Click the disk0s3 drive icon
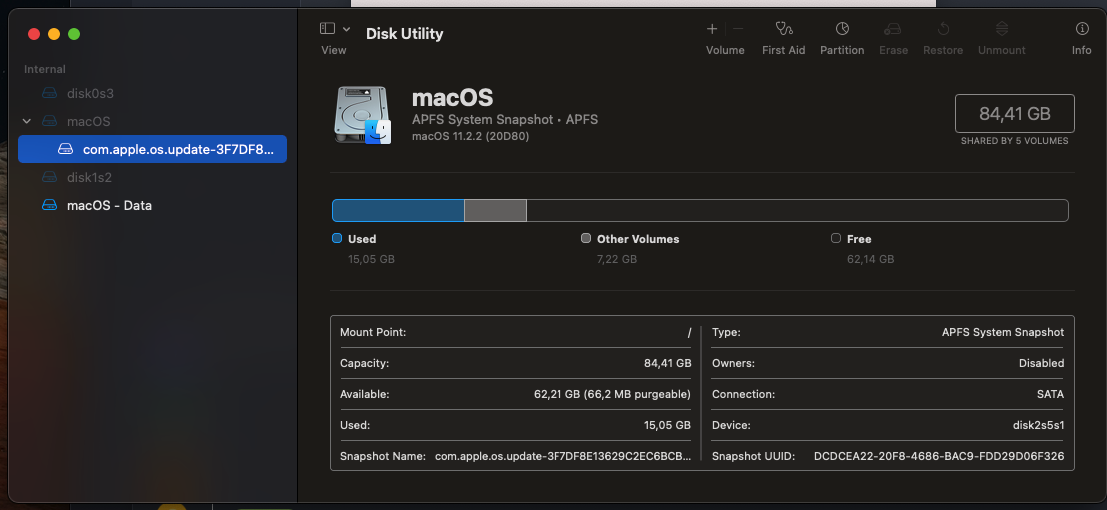The height and width of the screenshot is (510, 1107). [x=49, y=93]
